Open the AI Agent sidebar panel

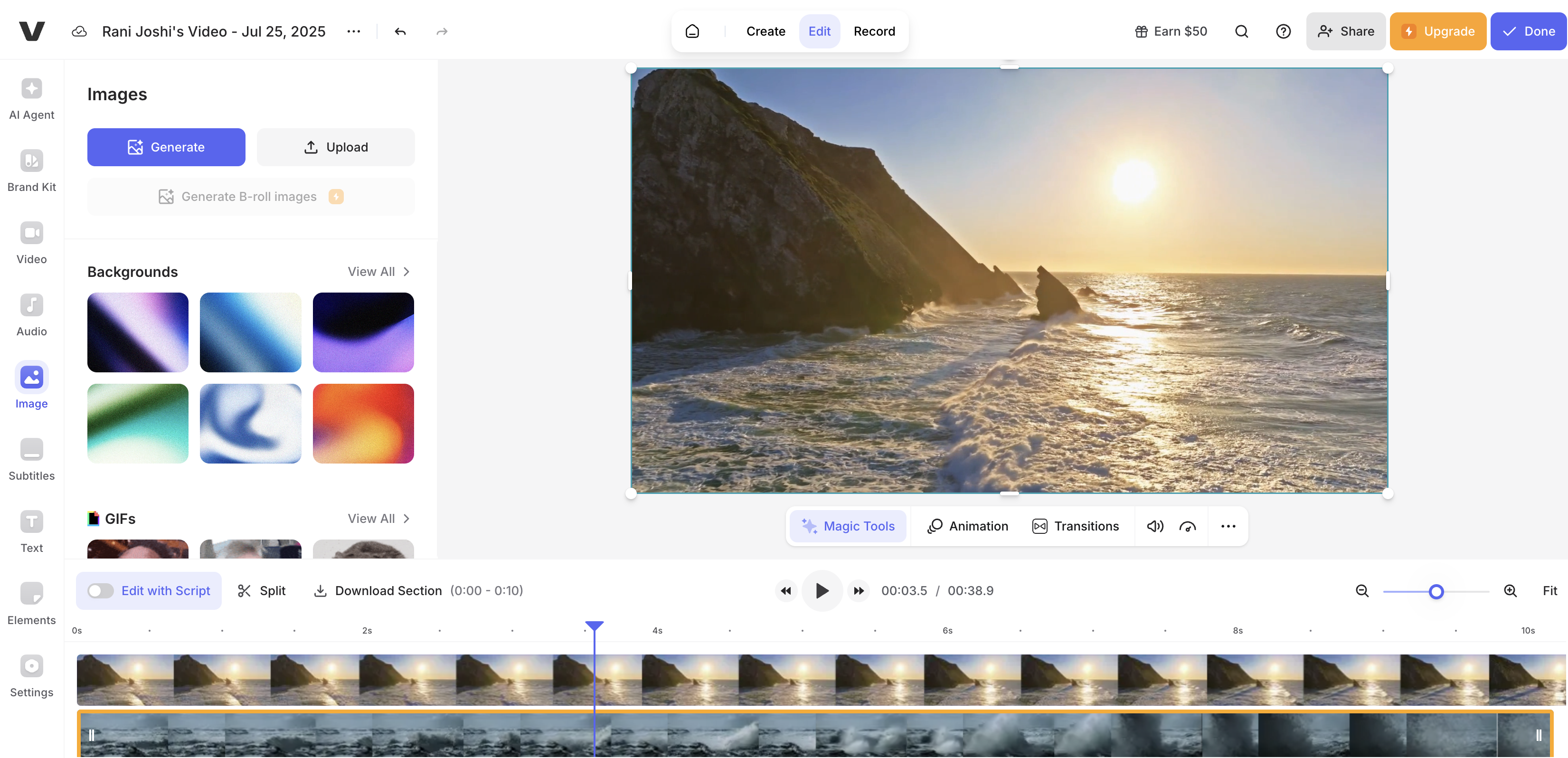32,99
